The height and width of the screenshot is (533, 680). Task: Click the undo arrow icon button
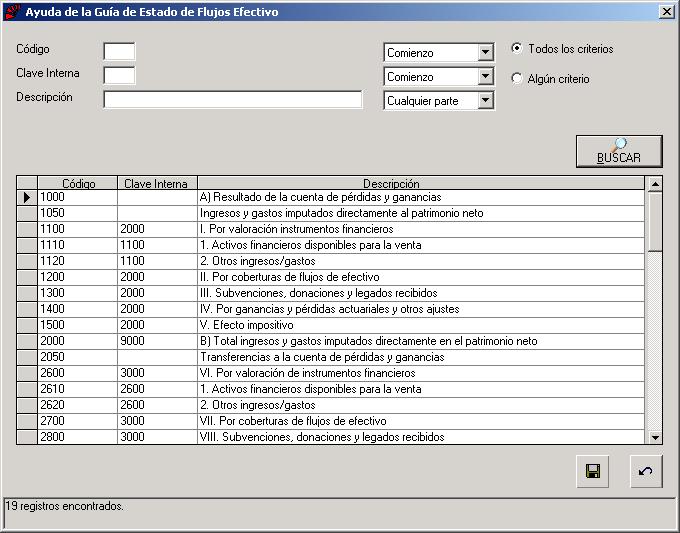(x=646, y=471)
